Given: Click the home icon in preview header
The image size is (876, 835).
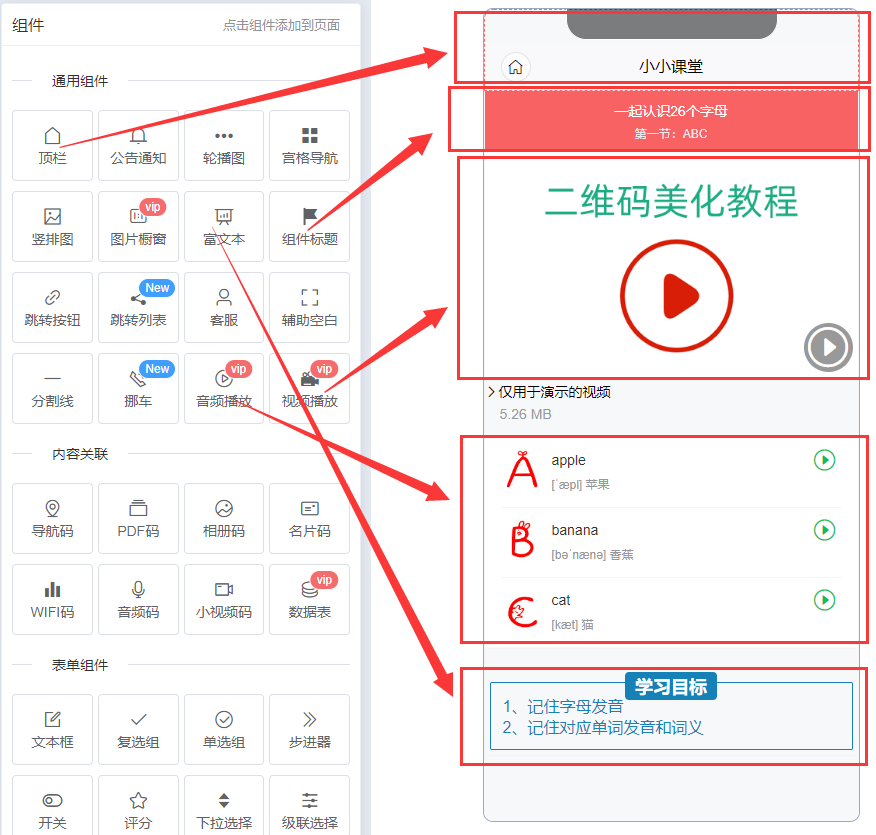Looking at the screenshot, I should tap(515, 67).
